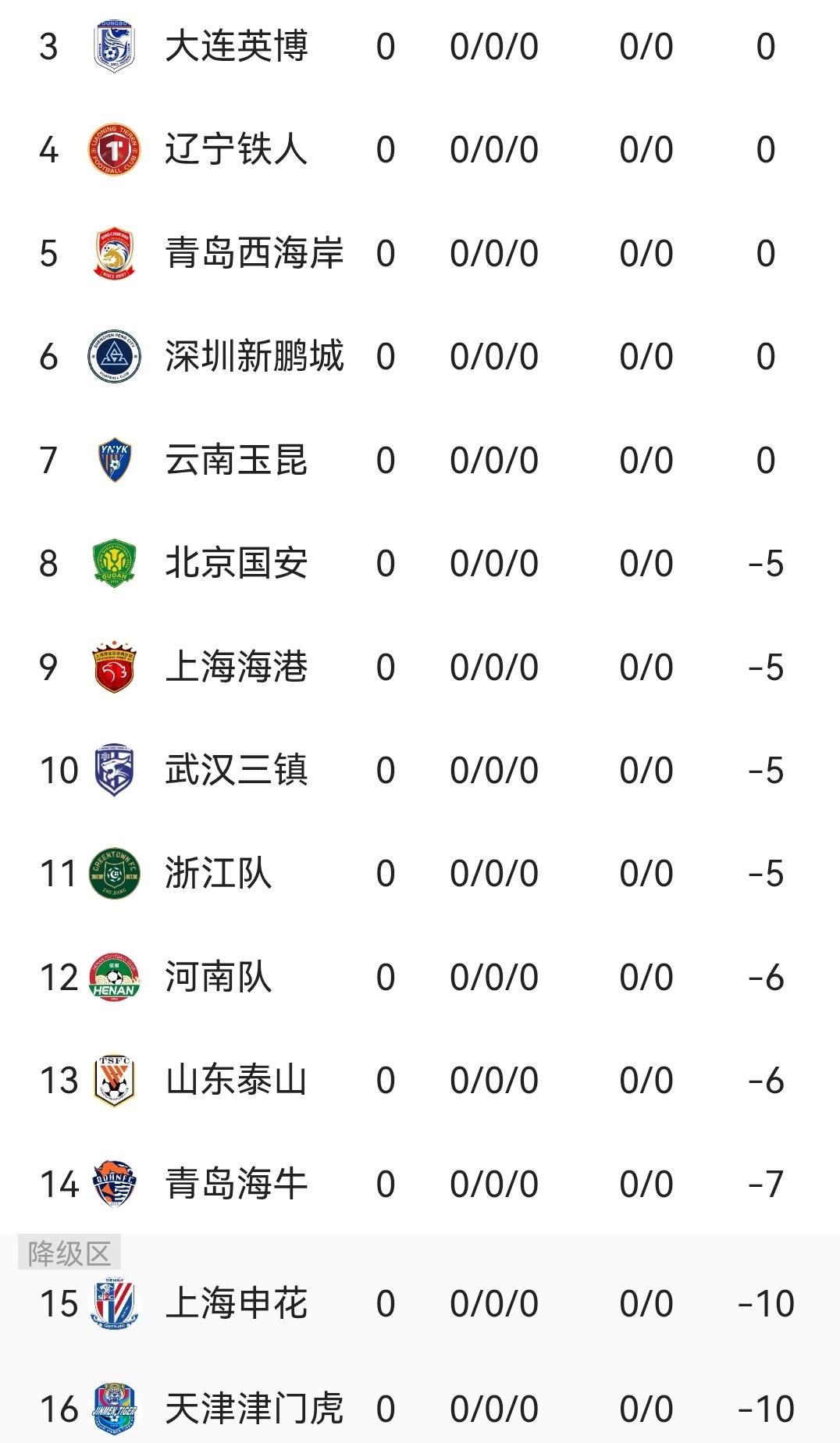This screenshot has height=1443, width=840.
Task: Select the Wuhan Three Towns (武汉三镇) badge
Action: (x=114, y=770)
